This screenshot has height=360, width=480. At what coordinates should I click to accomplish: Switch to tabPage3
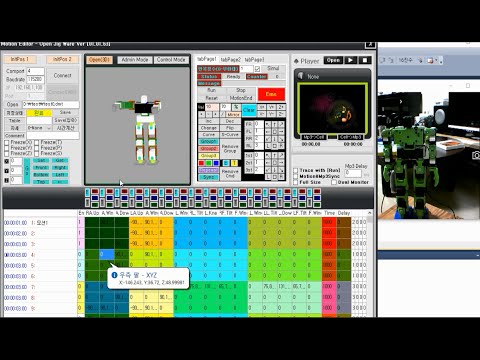pyautogui.click(x=254, y=59)
